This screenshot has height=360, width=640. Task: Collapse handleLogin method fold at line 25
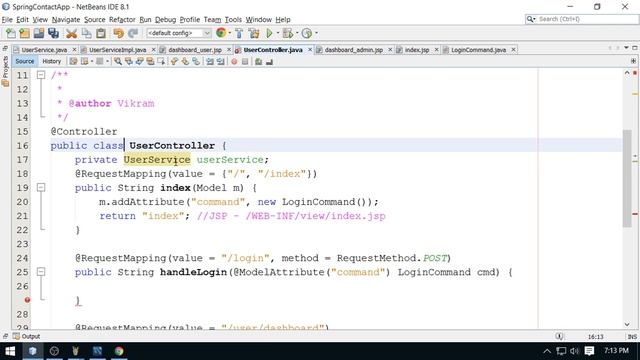point(41,271)
